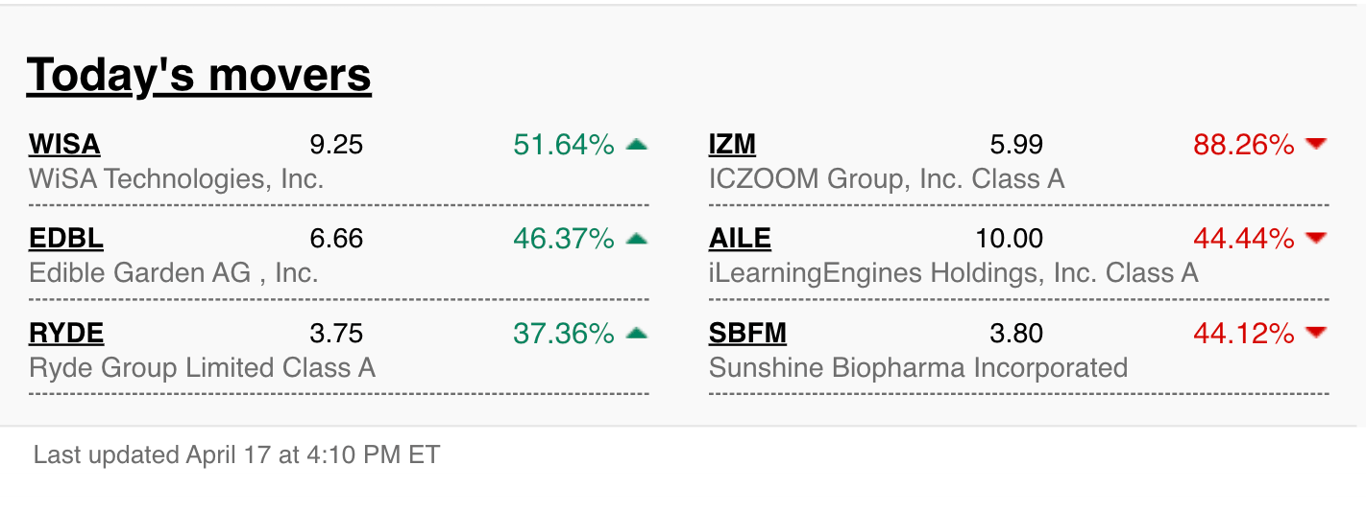
Task: Click green up arrow beside EDBL 46.37%
Action: click(636, 239)
